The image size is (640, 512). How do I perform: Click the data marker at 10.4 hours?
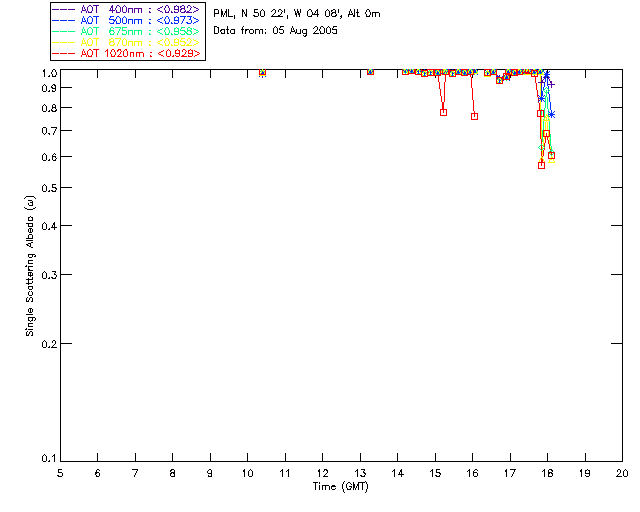tap(262, 72)
